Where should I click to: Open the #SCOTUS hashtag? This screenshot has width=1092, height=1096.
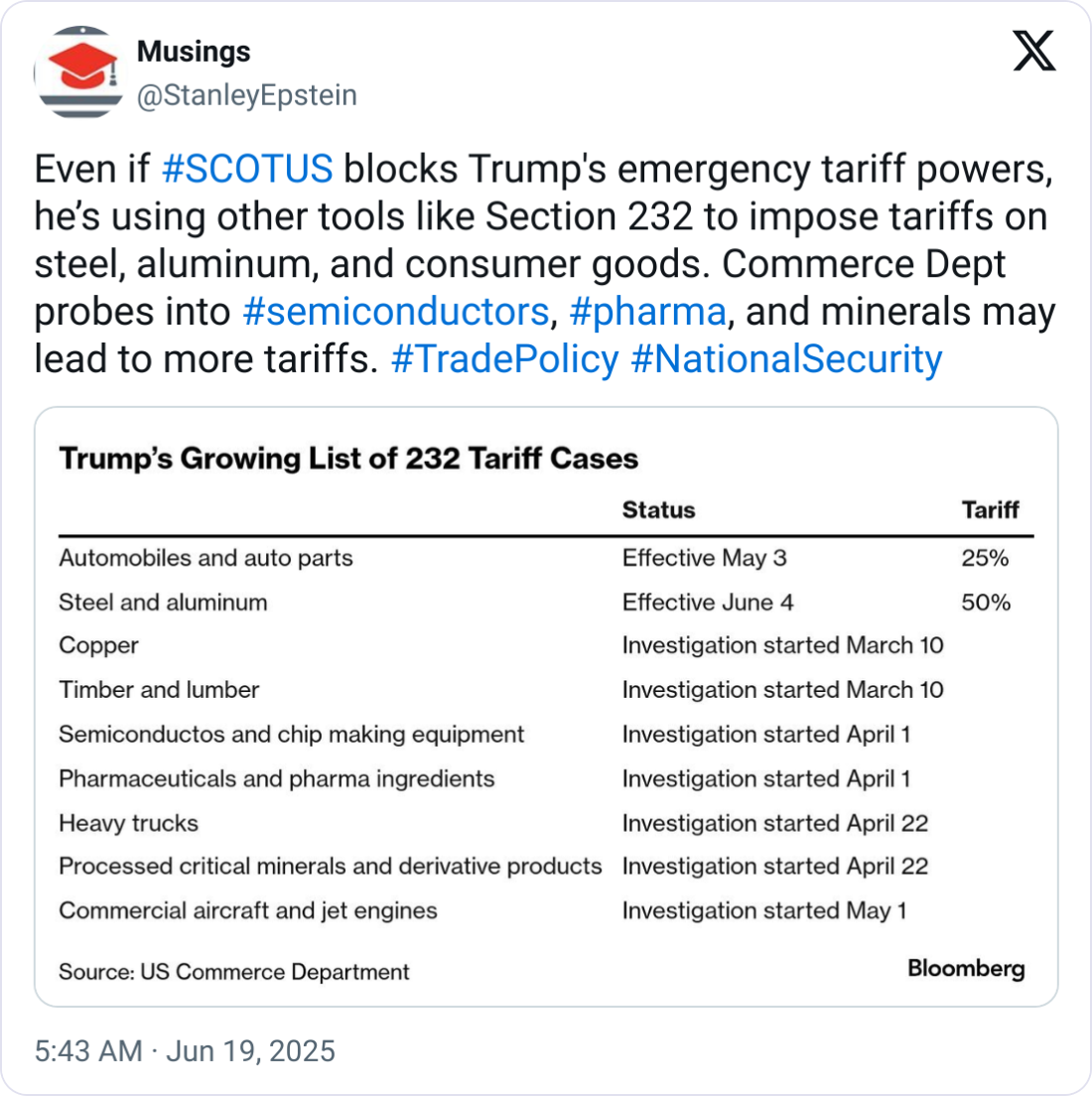246,169
